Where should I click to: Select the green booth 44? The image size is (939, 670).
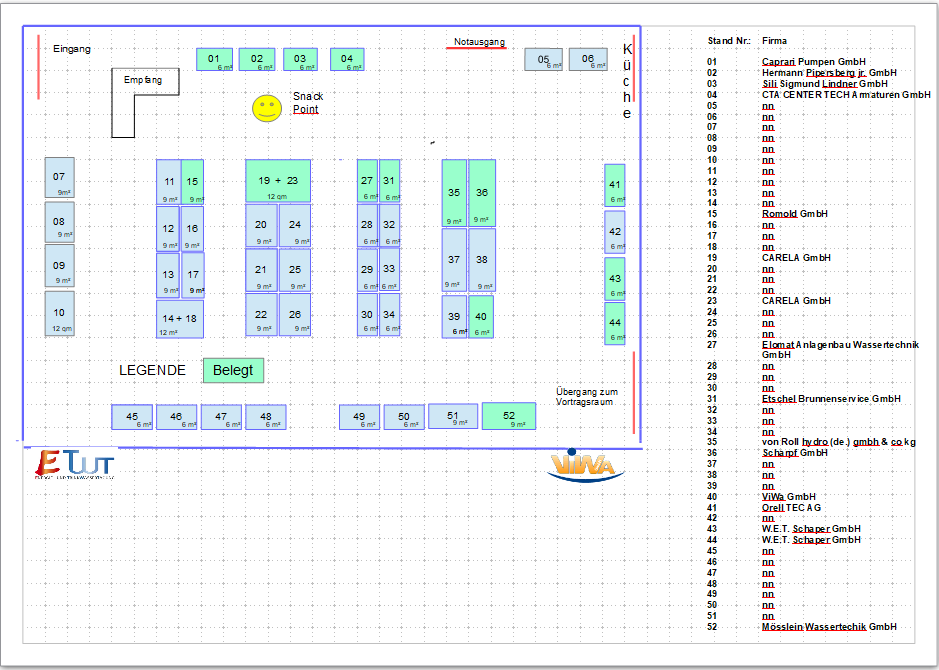(614, 323)
